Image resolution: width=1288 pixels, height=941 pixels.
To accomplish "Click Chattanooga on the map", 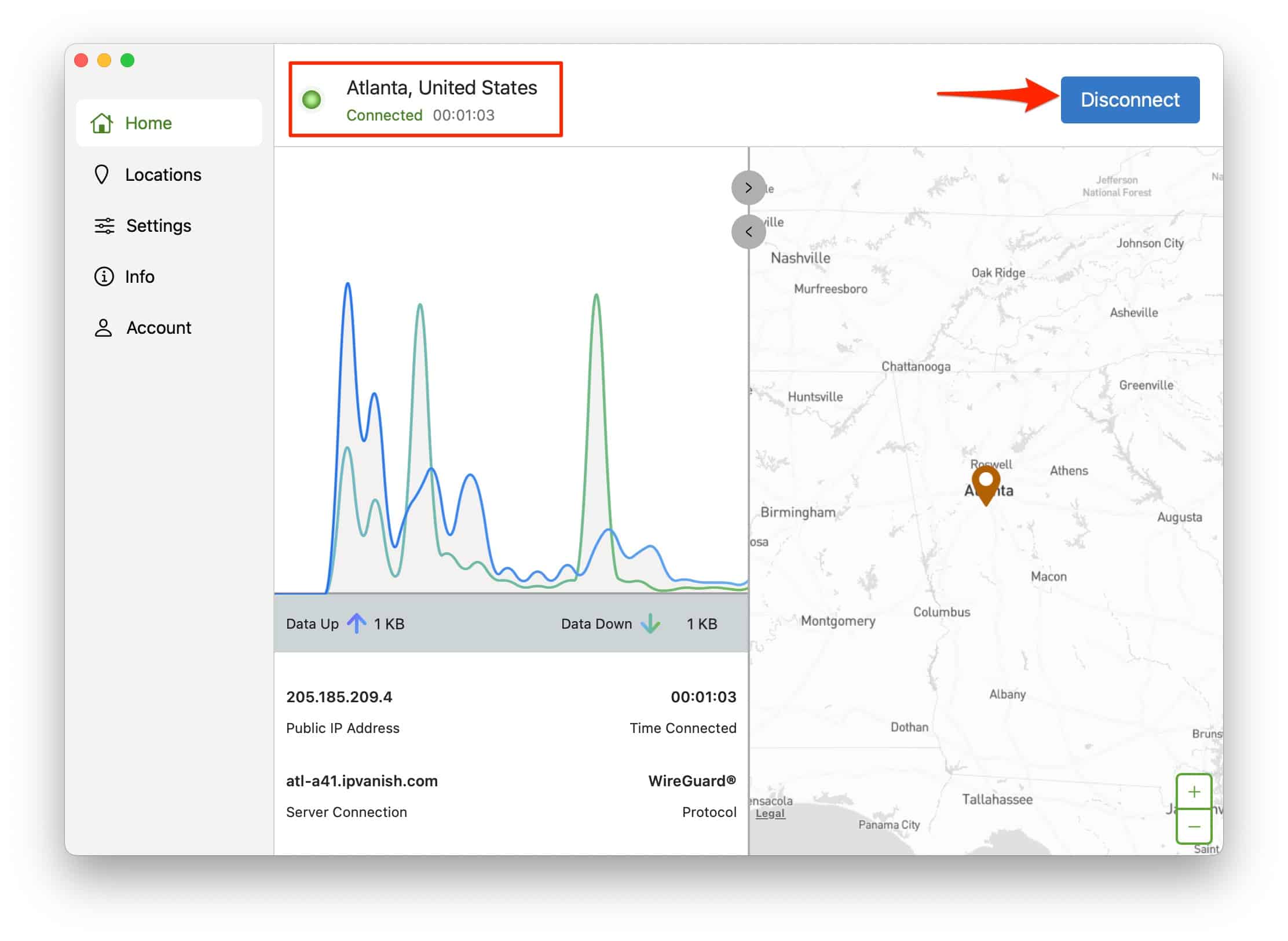I will (x=916, y=367).
